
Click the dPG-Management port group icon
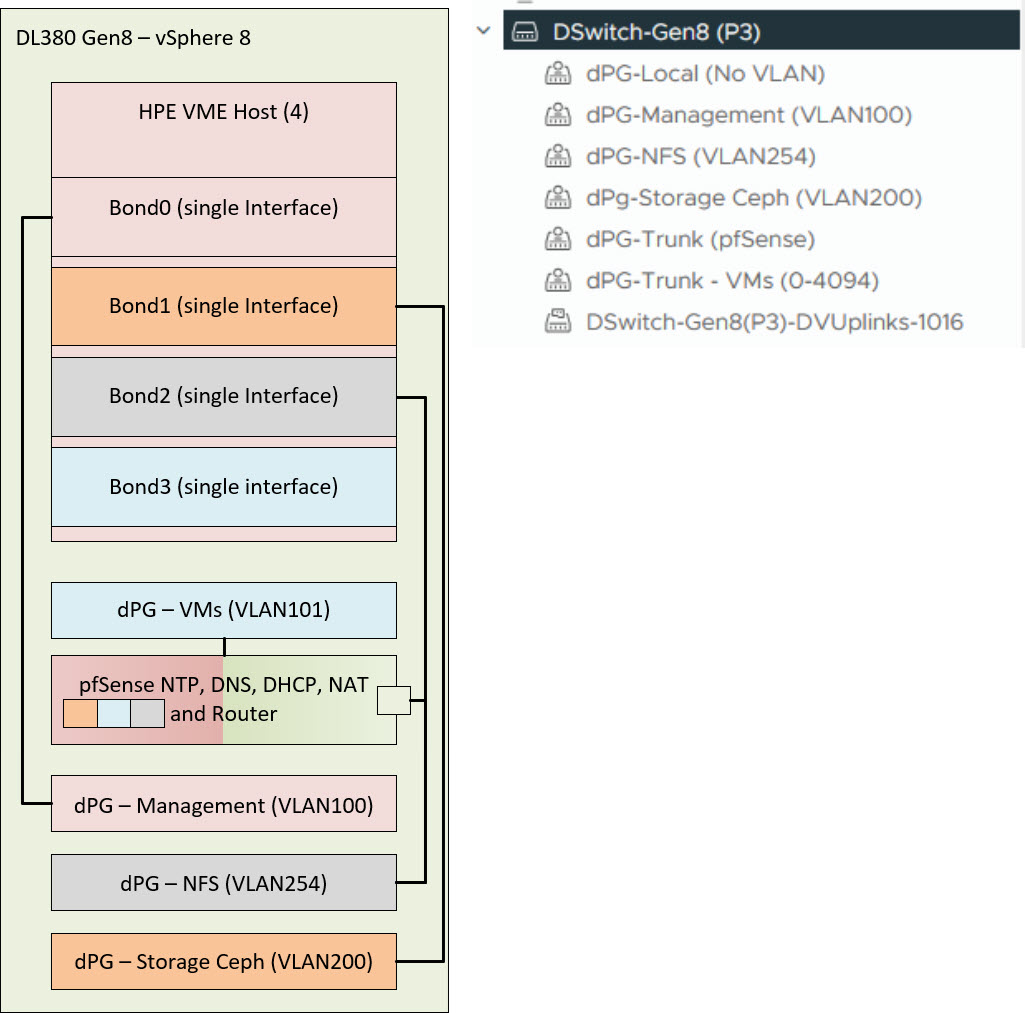556,115
